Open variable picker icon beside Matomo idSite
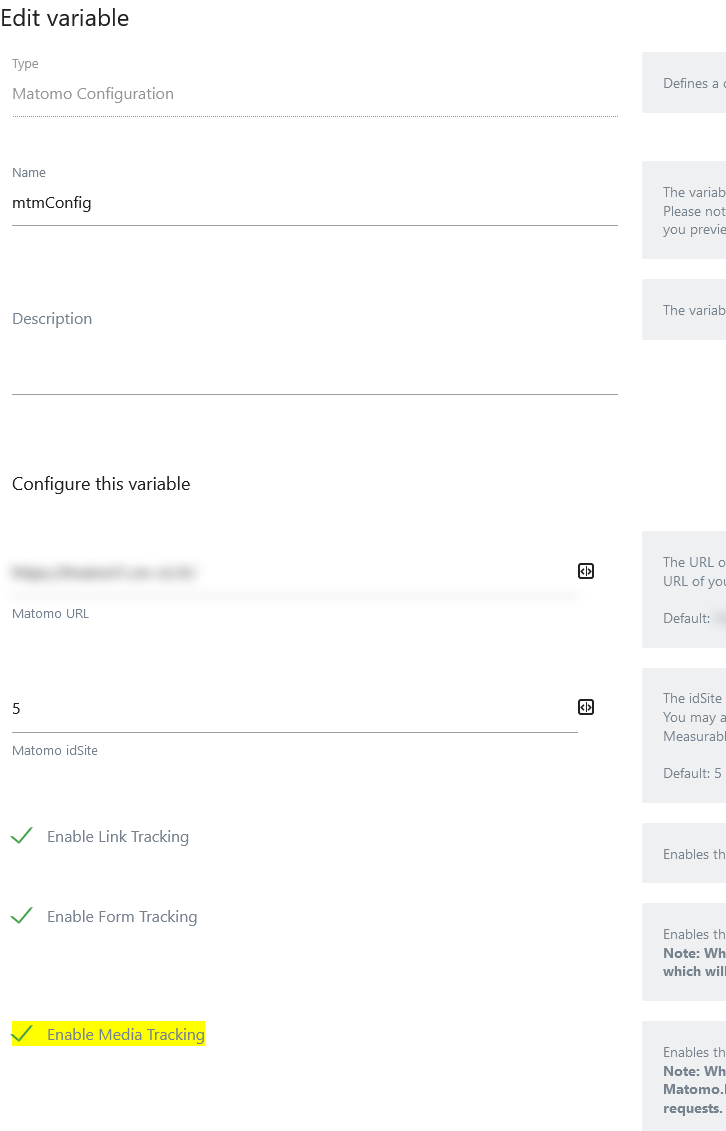The width and height of the screenshot is (726, 1131). point(586,708)
